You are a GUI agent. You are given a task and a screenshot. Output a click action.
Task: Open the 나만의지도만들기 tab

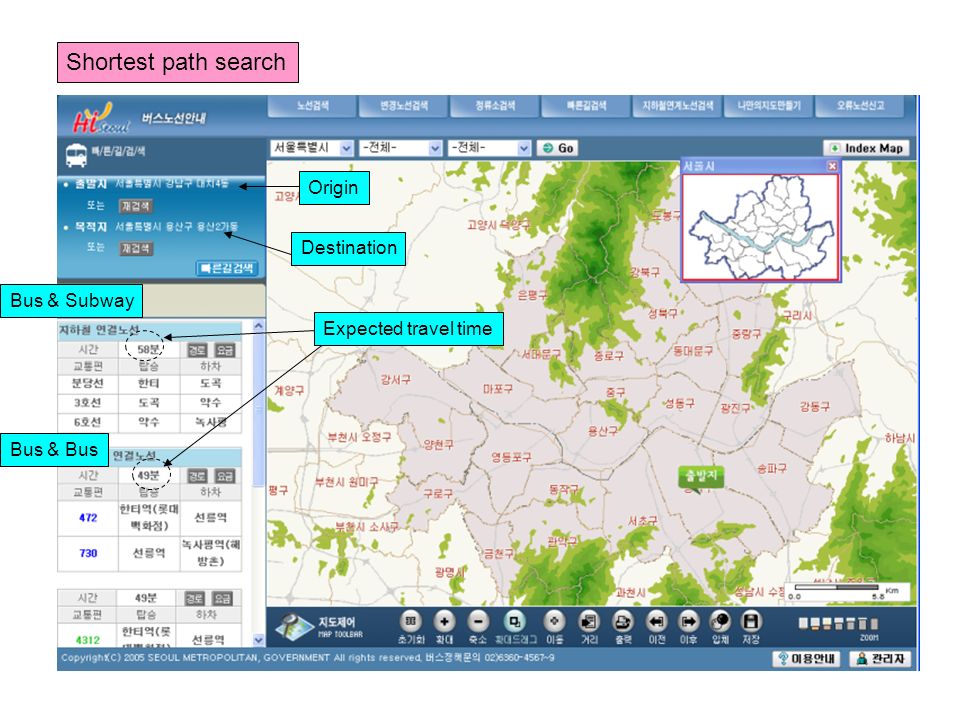click(x=769, y=106)
